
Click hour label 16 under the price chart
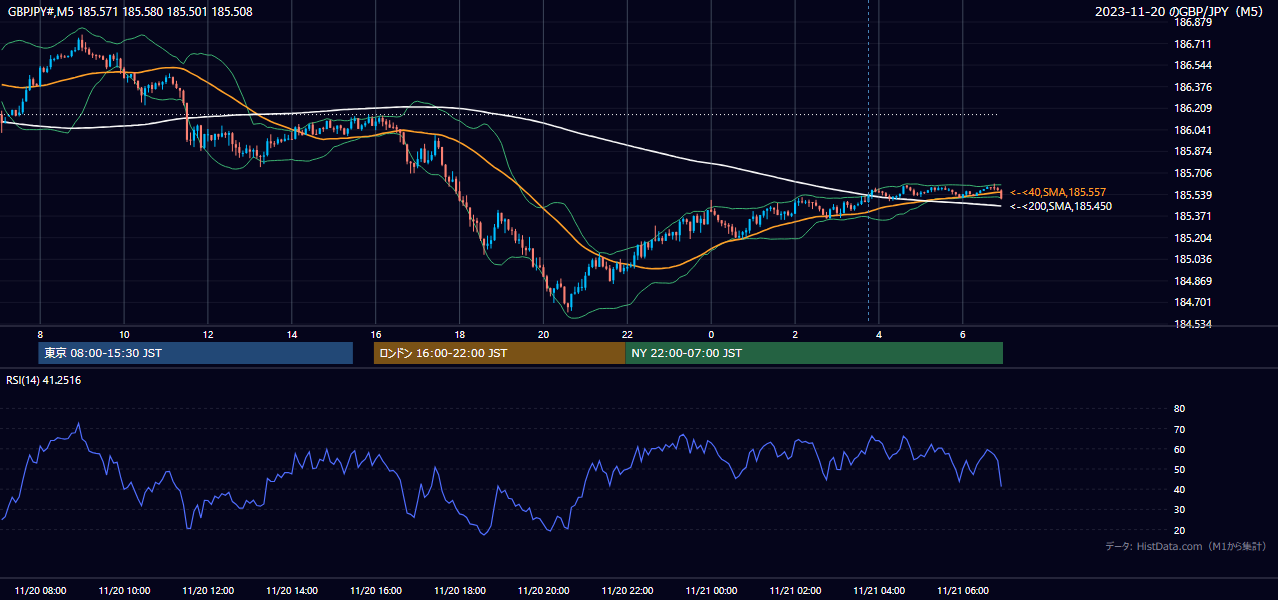[376, 334]
